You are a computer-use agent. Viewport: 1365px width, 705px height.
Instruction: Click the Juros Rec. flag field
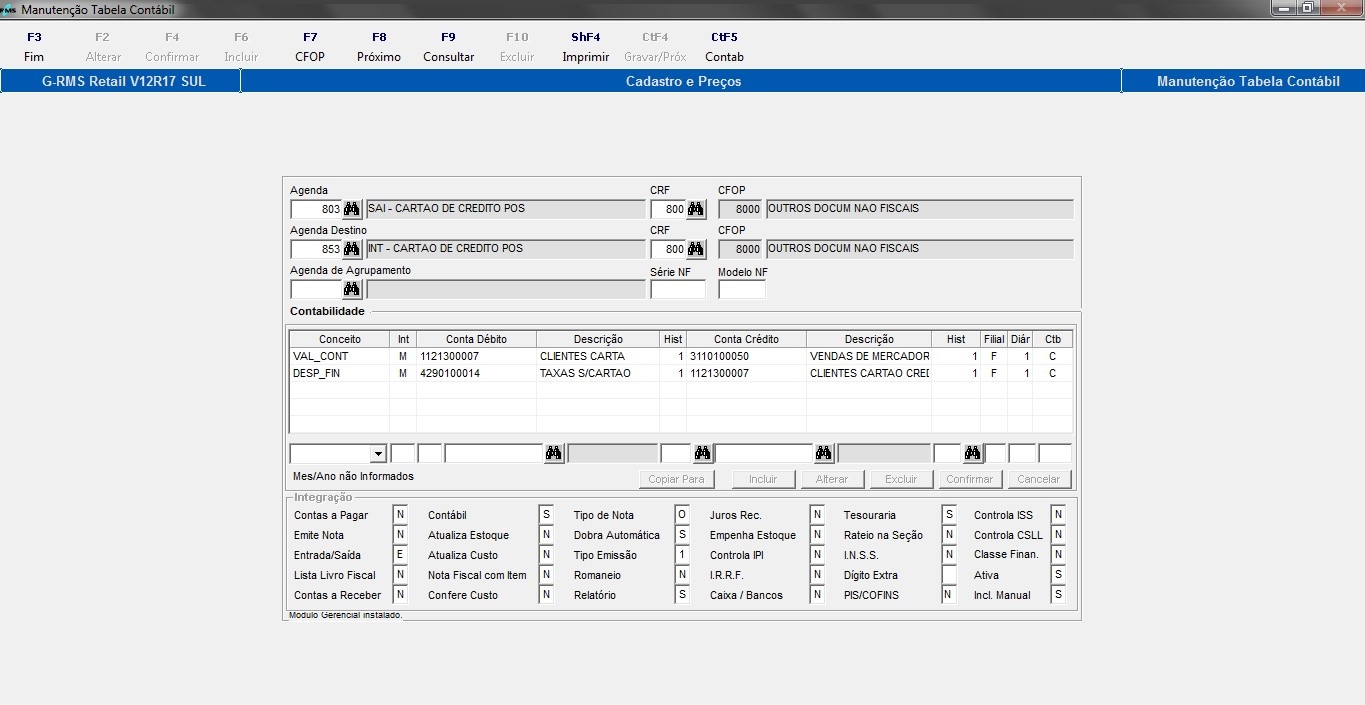point(817,515)
